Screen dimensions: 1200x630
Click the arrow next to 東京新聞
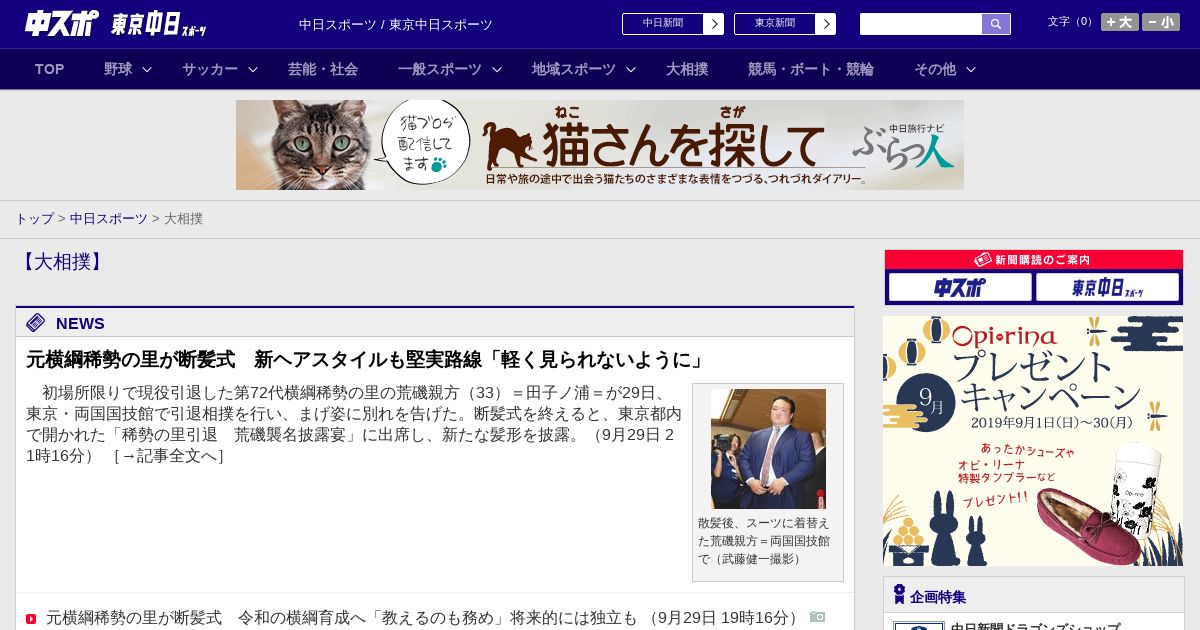[826, 24]
